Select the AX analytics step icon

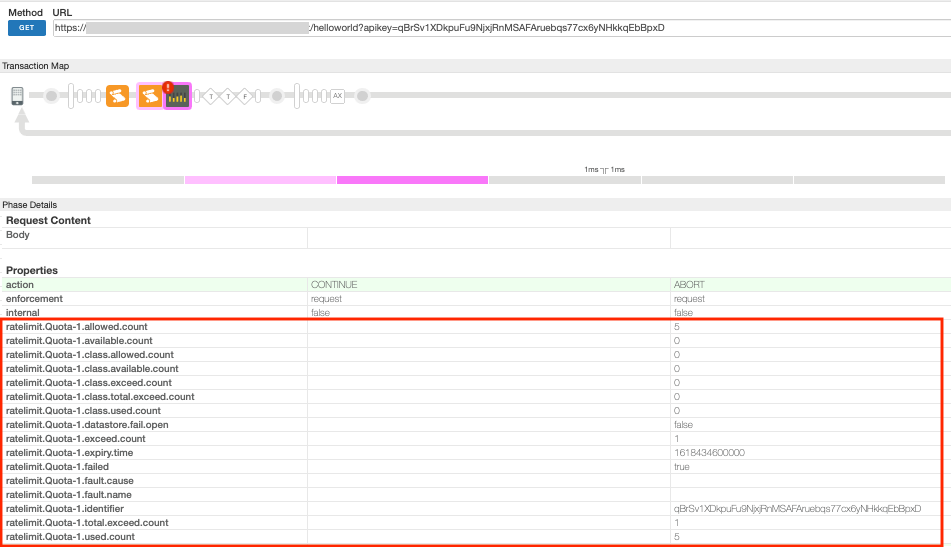(337, 96)
